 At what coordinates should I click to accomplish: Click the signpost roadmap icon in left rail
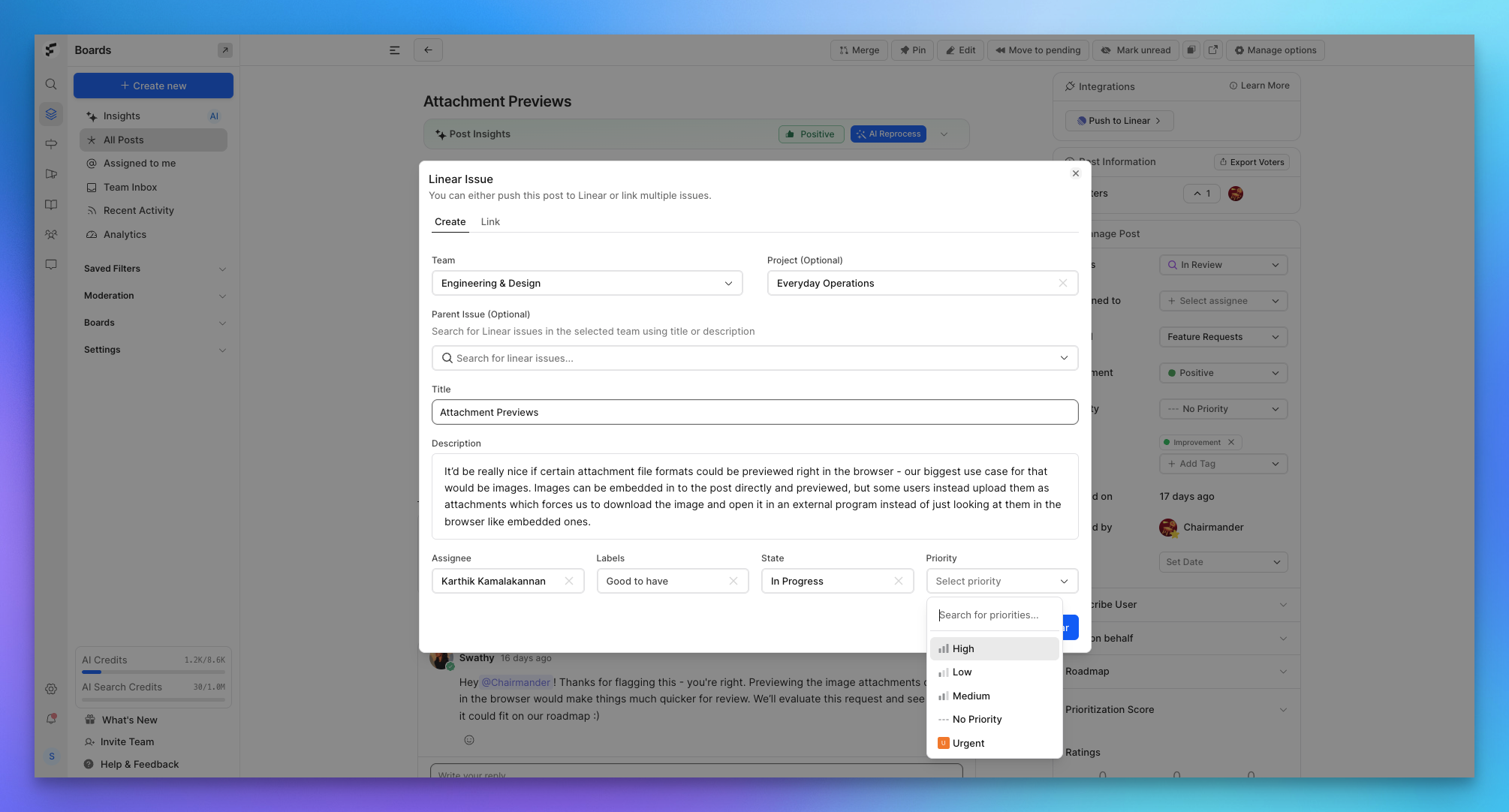(x=51, y=144)
